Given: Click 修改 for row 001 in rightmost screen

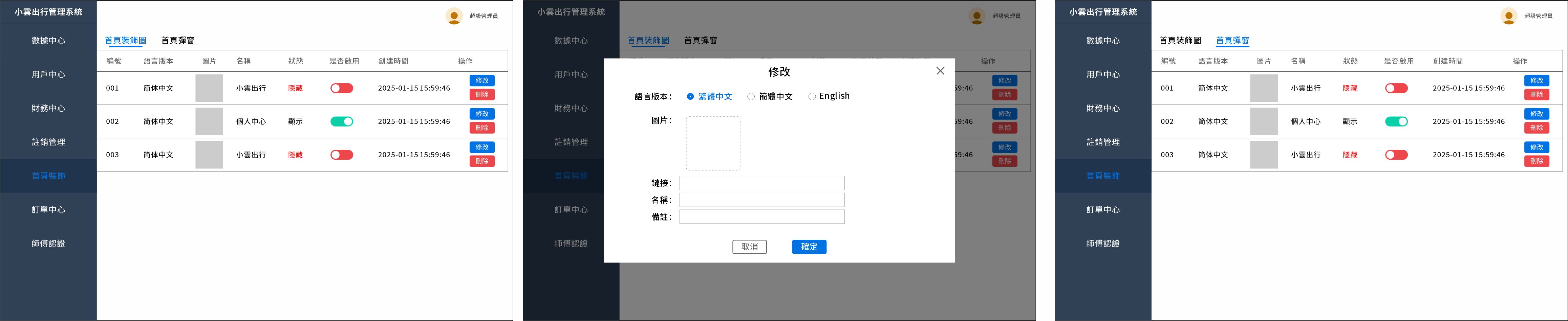Looking at the screenshot, I should (1537, 80).
